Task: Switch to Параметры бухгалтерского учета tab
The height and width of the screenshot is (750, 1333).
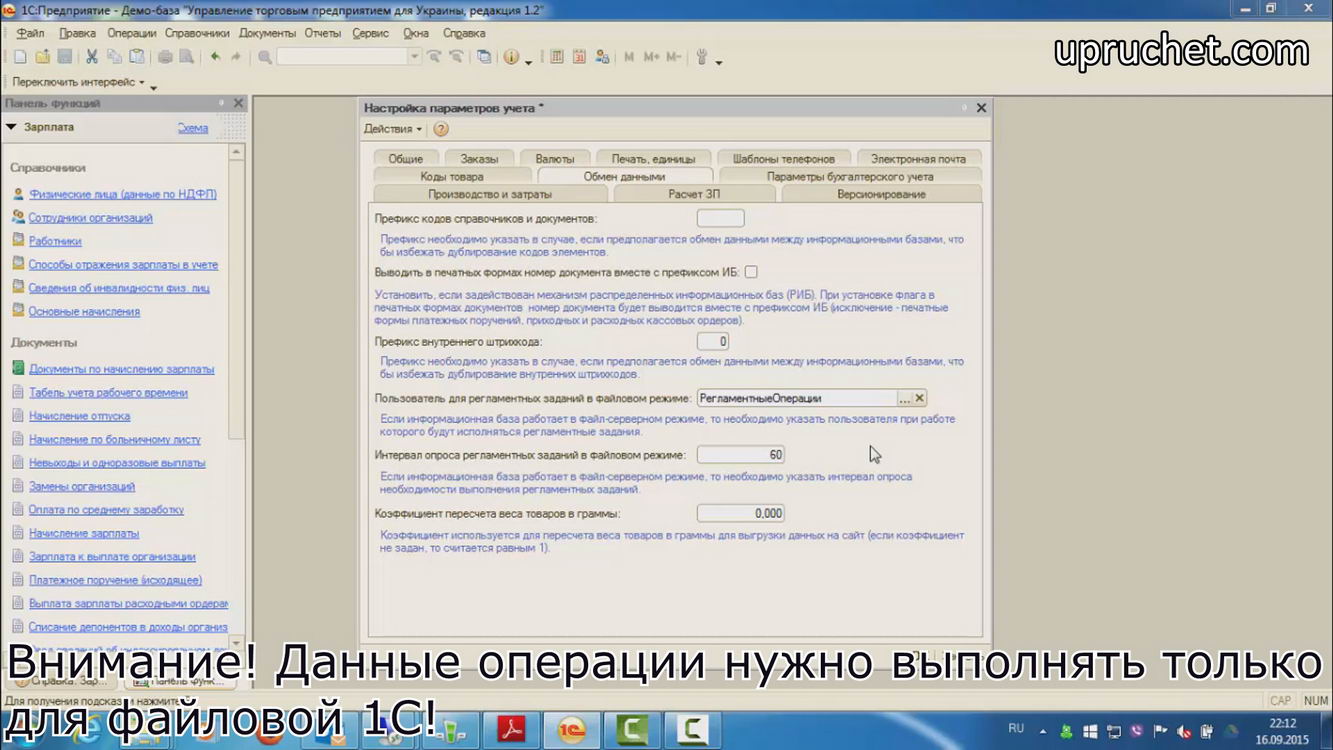Action: [x=850, y=176]
